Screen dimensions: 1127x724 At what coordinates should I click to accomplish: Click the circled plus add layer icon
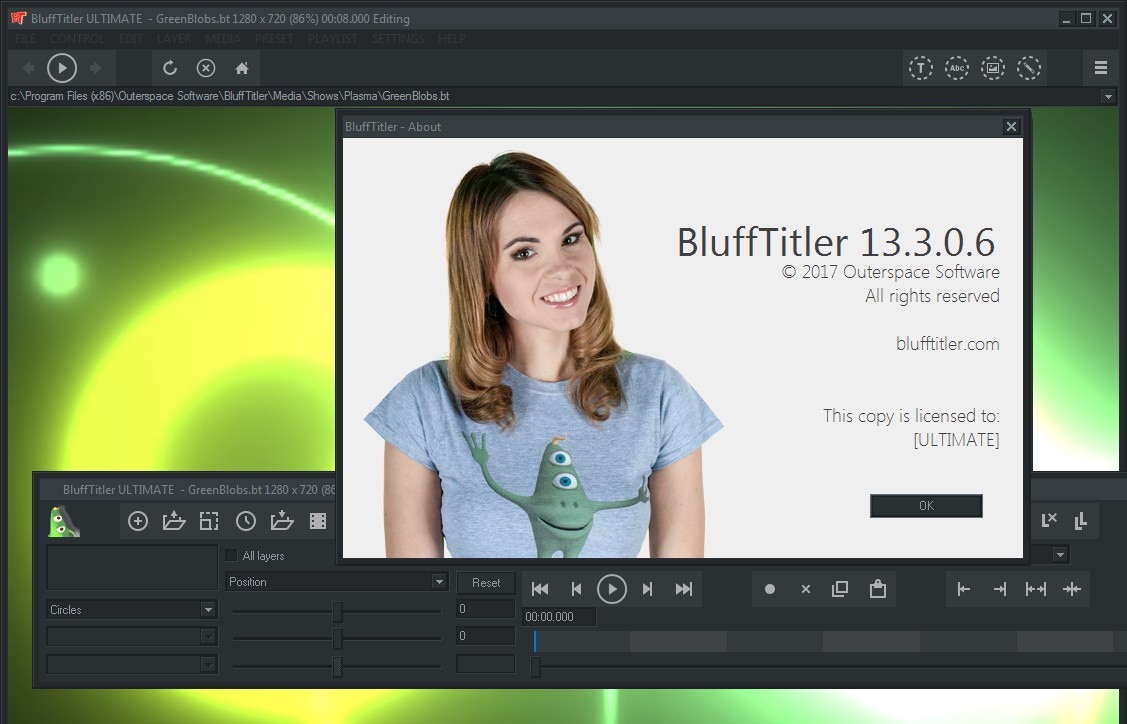[x=138, y=521]
